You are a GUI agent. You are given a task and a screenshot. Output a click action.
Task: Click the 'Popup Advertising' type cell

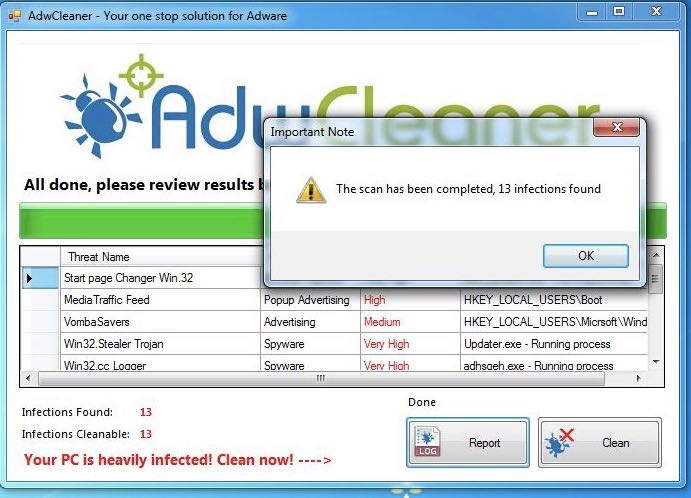310,300
